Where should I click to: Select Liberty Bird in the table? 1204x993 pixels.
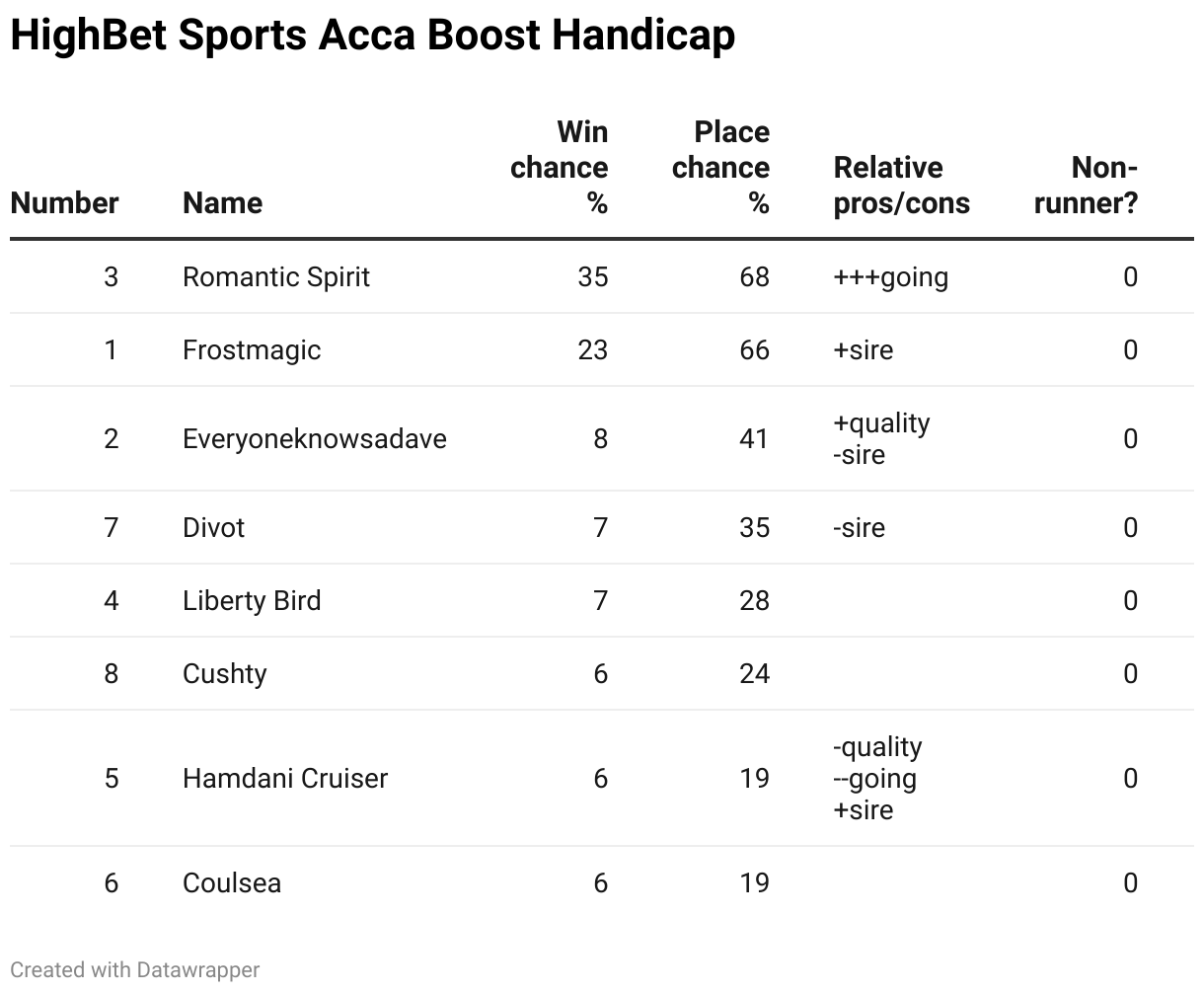tap(252, 600)
